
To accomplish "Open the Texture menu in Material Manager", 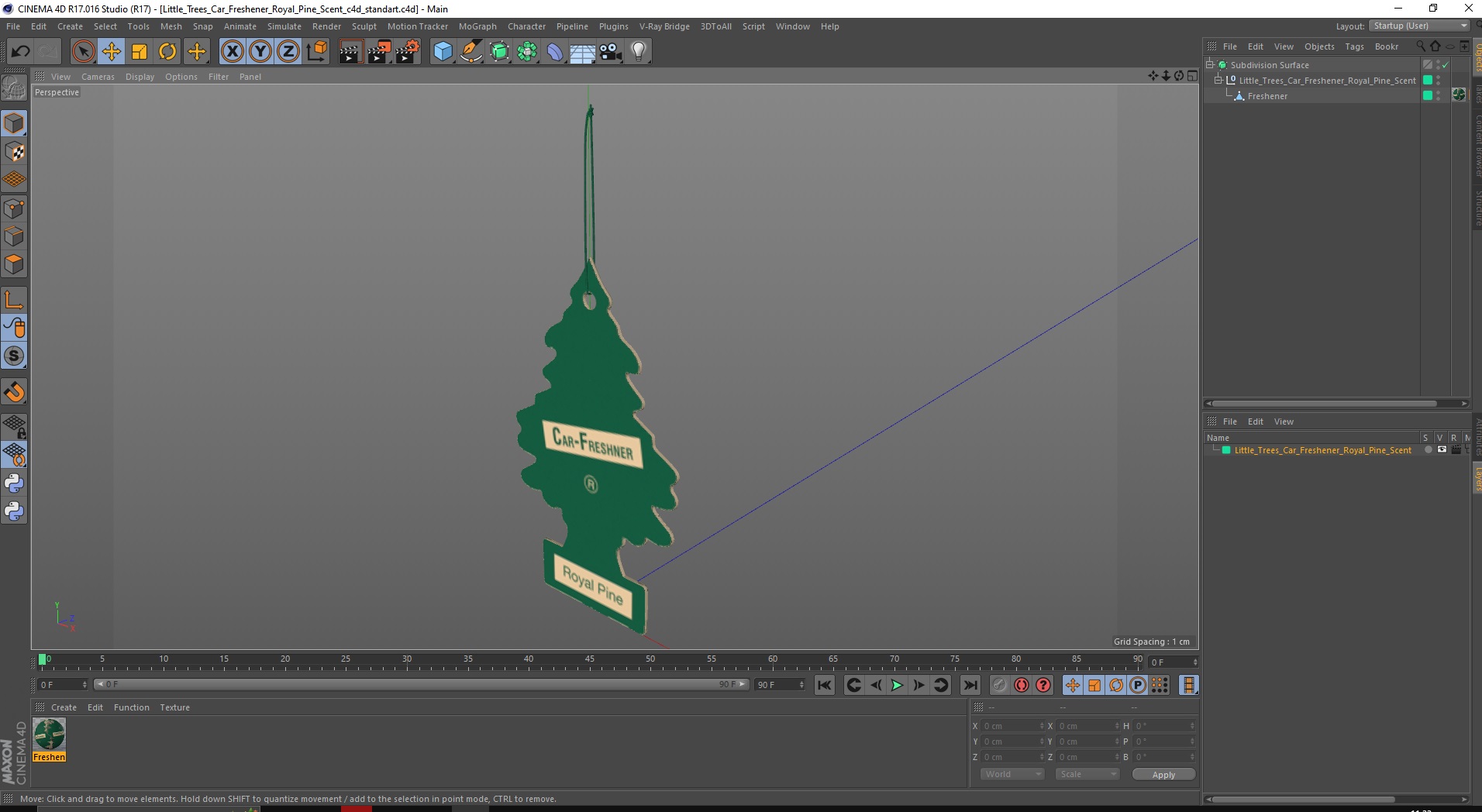I will coord(174,707).
